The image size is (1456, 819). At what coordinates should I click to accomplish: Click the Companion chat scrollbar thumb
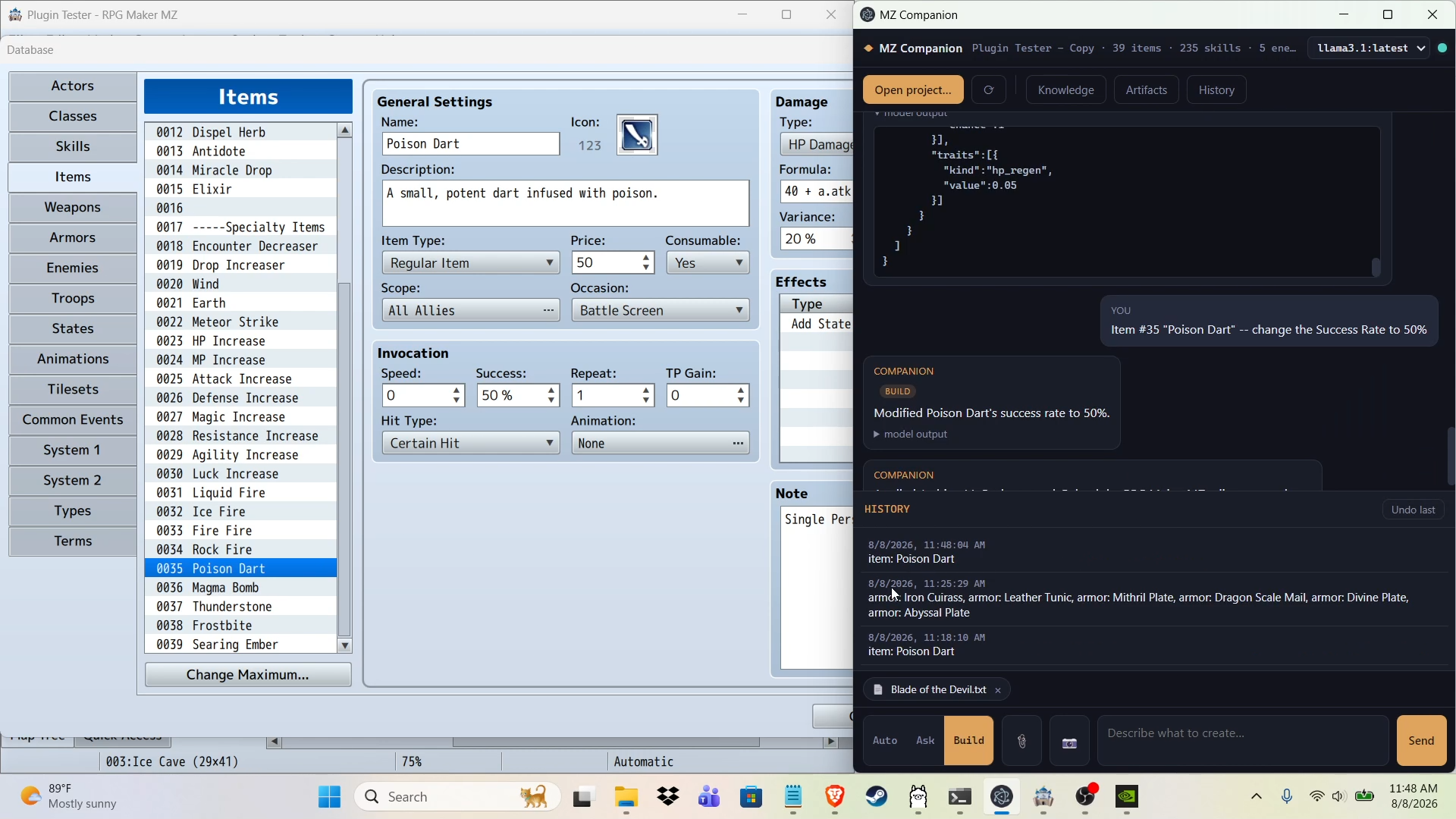click(x=1451, y=455)
